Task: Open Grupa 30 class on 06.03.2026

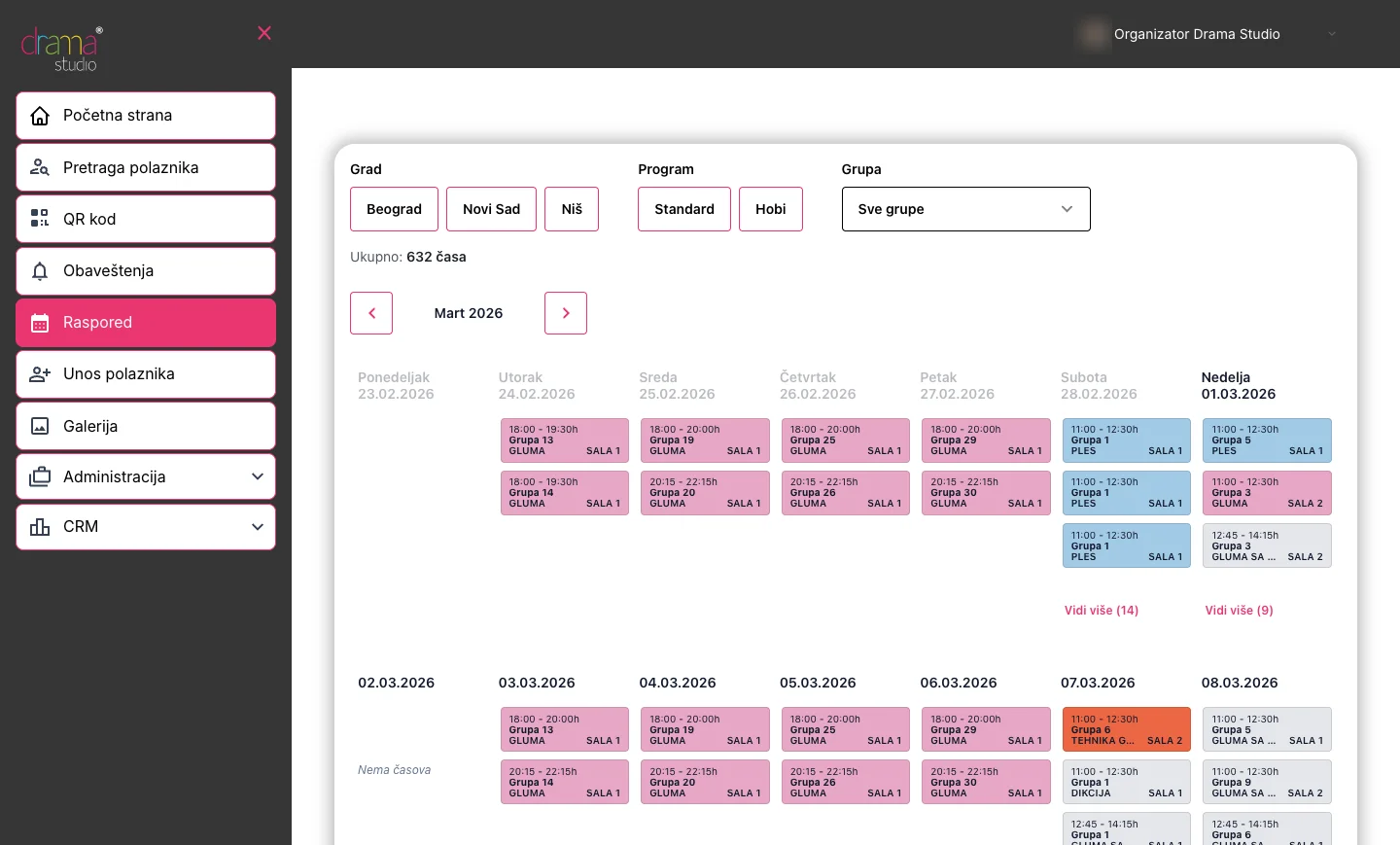Action: [987, 782]
